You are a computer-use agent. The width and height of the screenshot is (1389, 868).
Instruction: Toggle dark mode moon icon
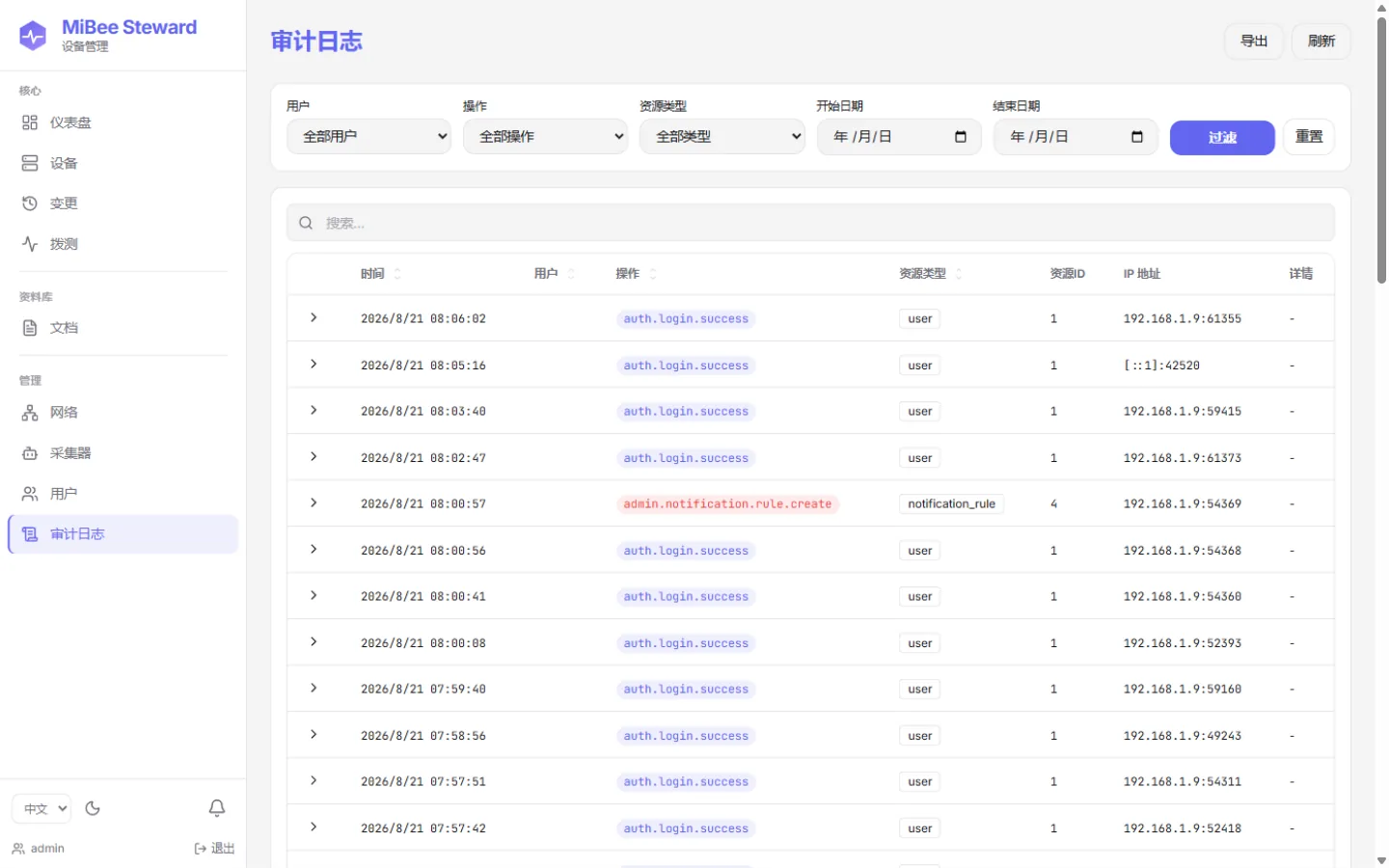[93, 808]
